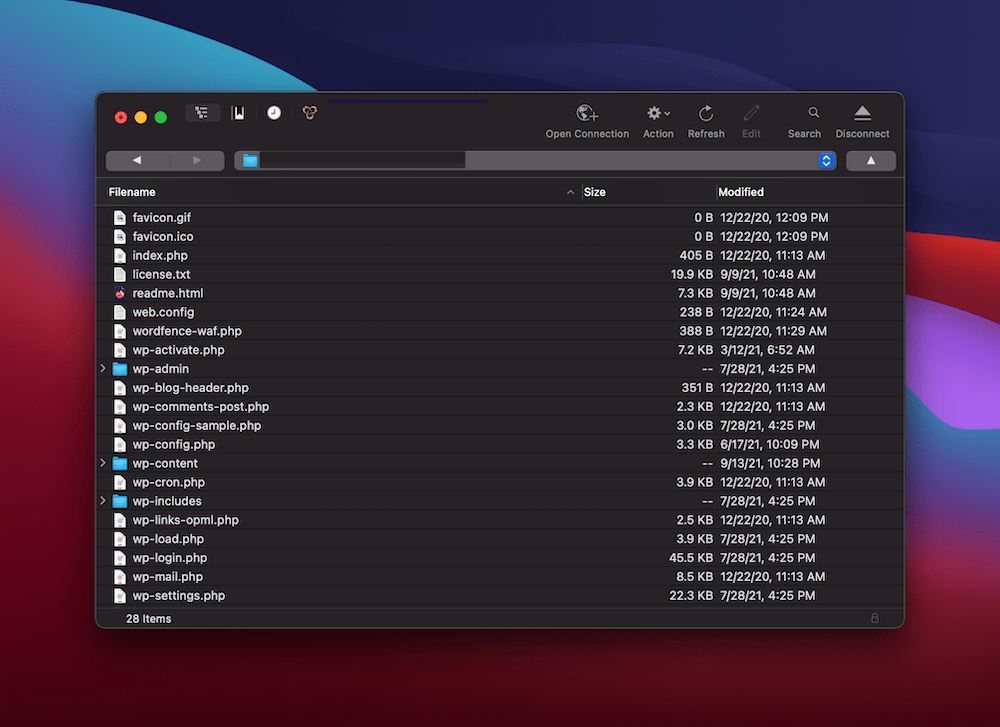Image resolution: width=1000 pixels, height=727 pixels.
Task: Click the 28 Items status text
Action: pyautogui.click(x=149, y=619)
